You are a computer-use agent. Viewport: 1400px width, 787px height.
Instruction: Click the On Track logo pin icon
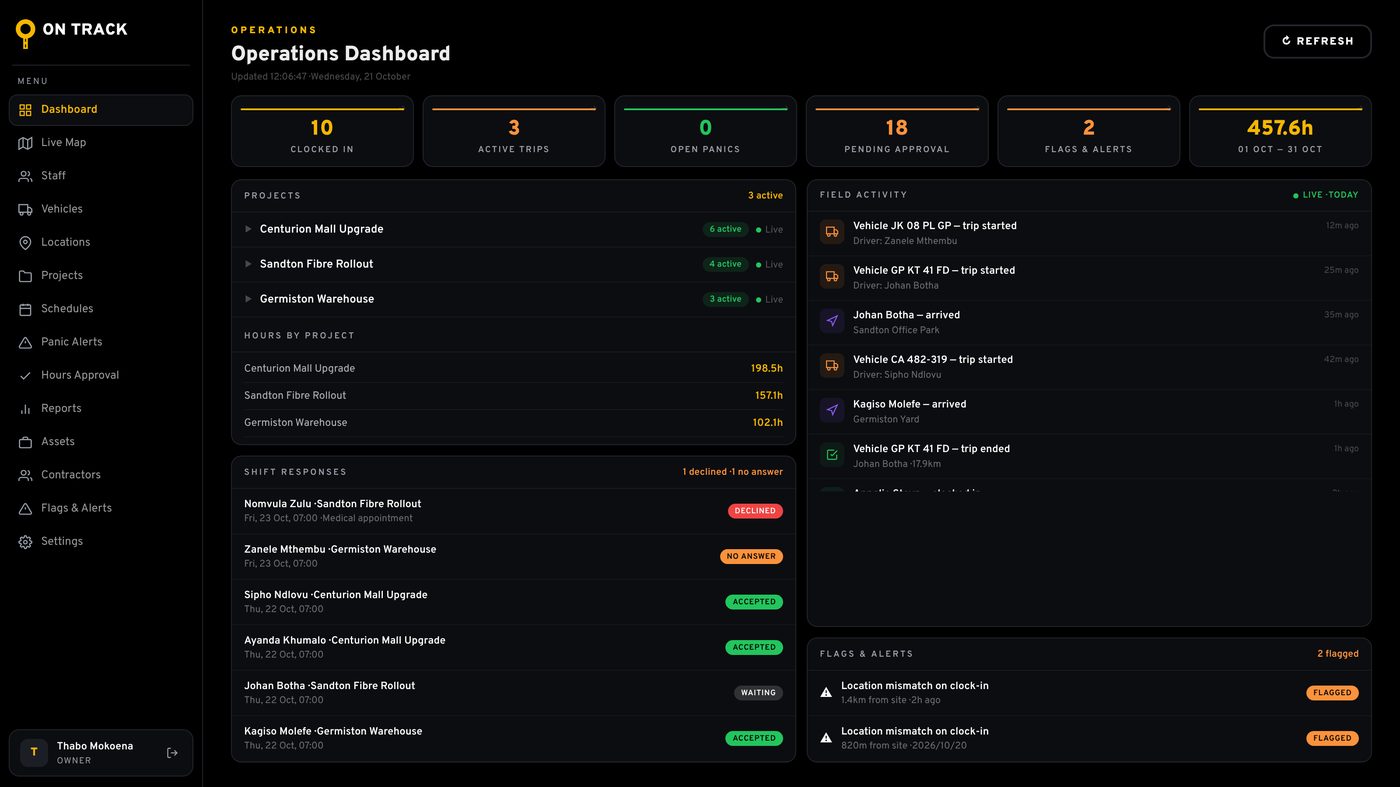point(25,33)
